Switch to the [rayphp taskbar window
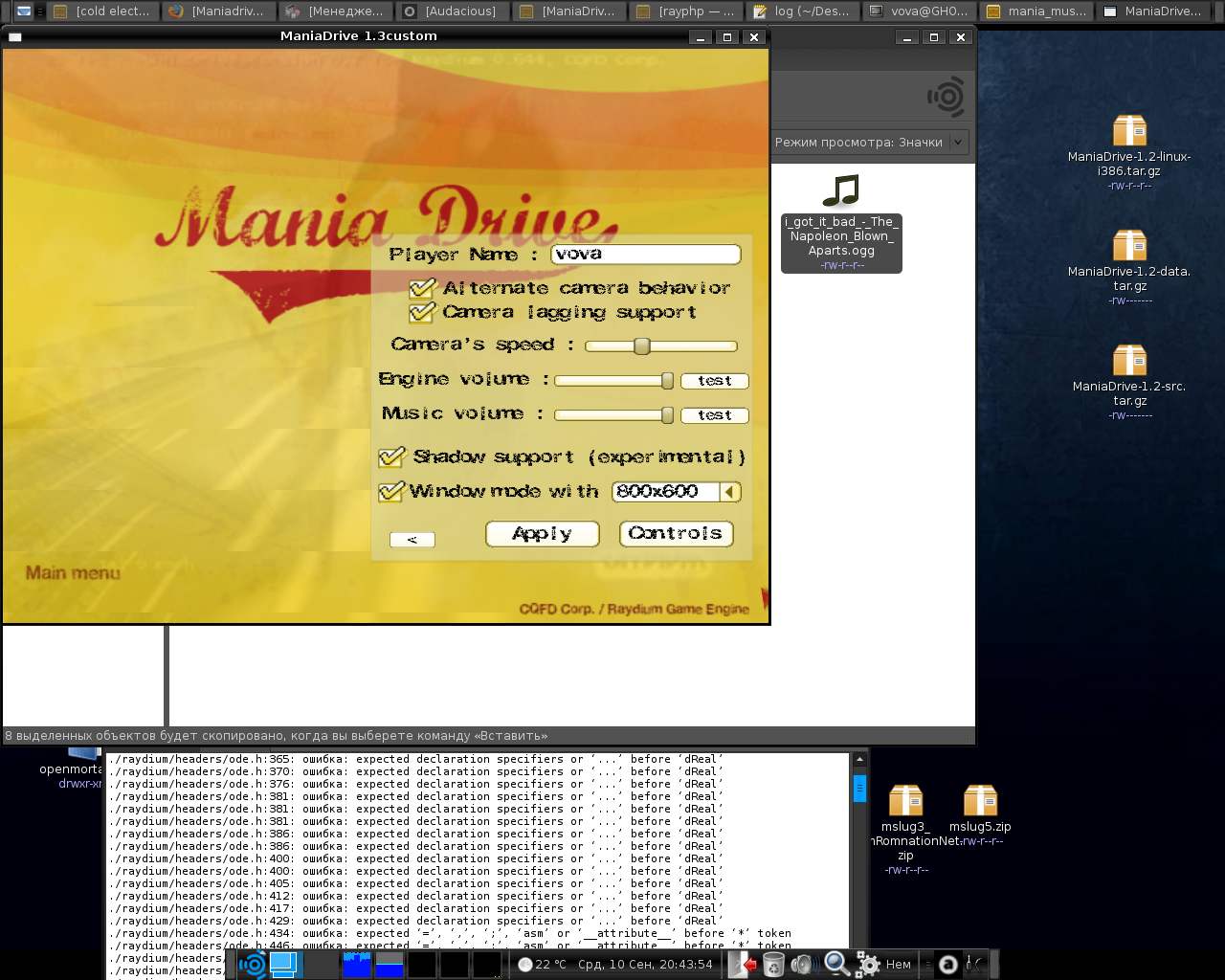 pos(685,11)
